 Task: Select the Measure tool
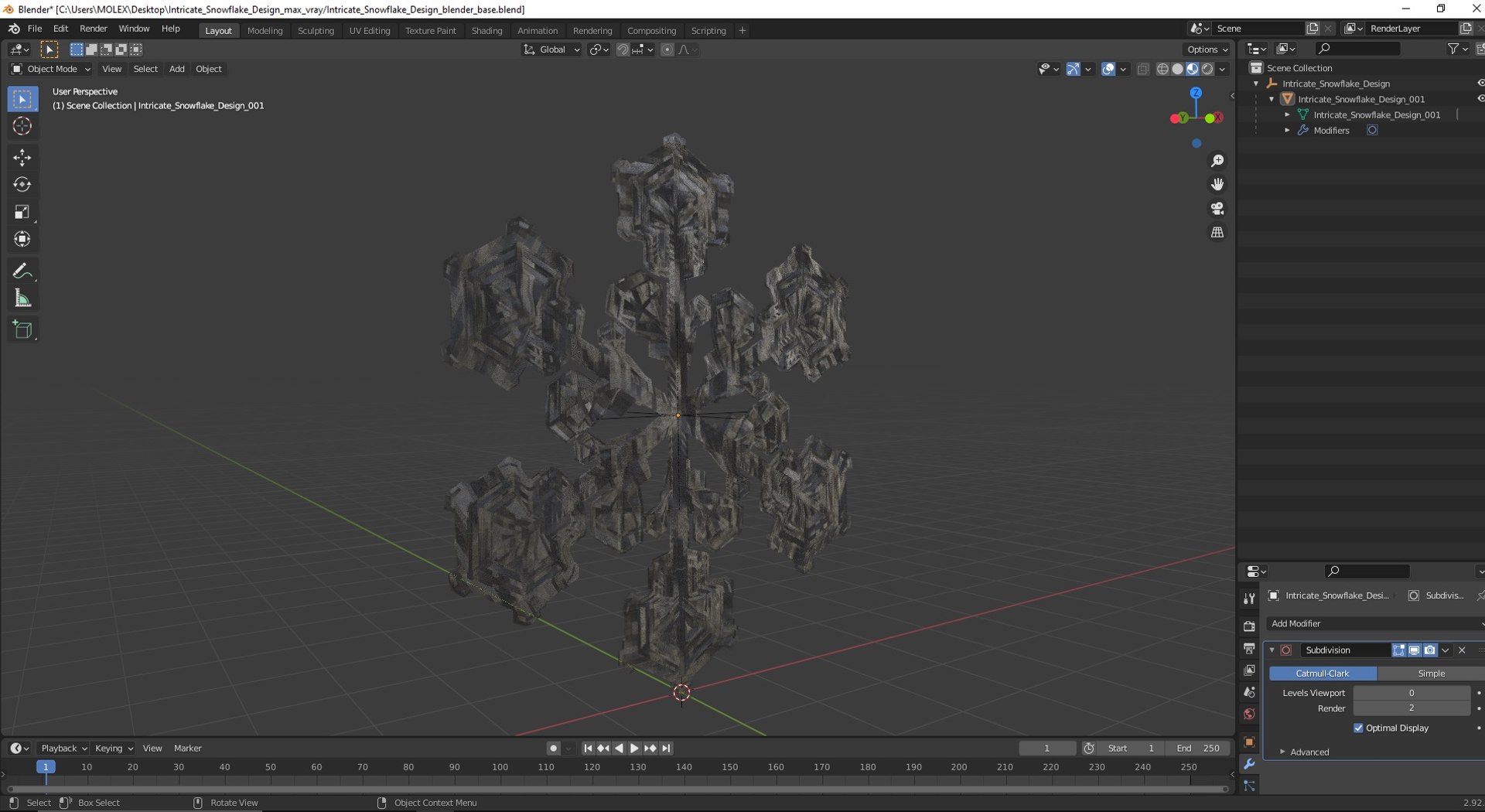22,299
